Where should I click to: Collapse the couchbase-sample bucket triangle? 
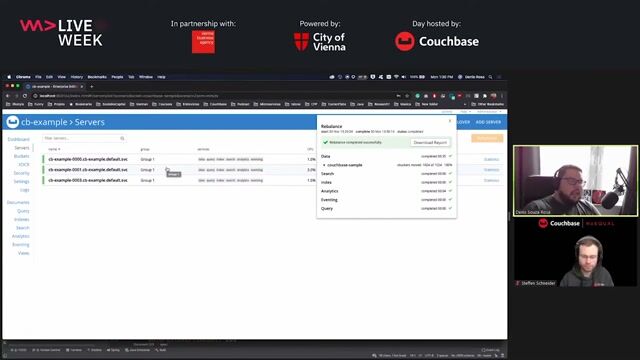324,165
